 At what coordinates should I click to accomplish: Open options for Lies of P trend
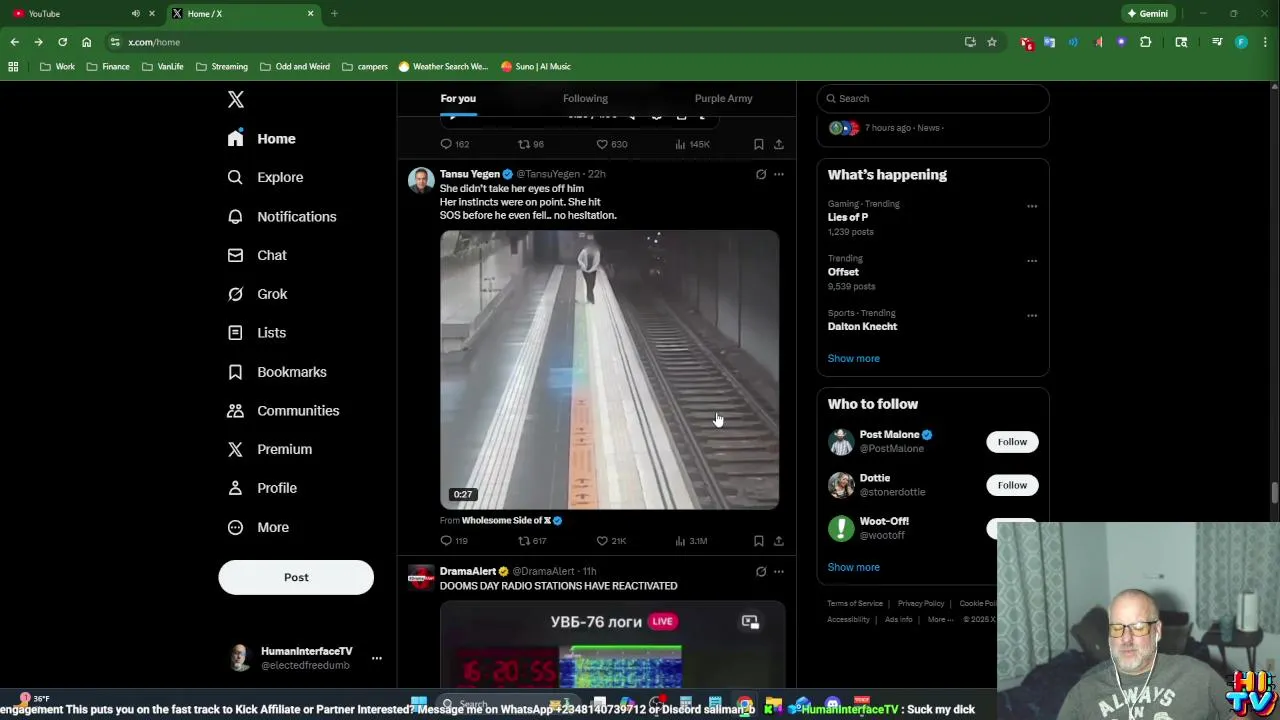(x=1032, y=206)
